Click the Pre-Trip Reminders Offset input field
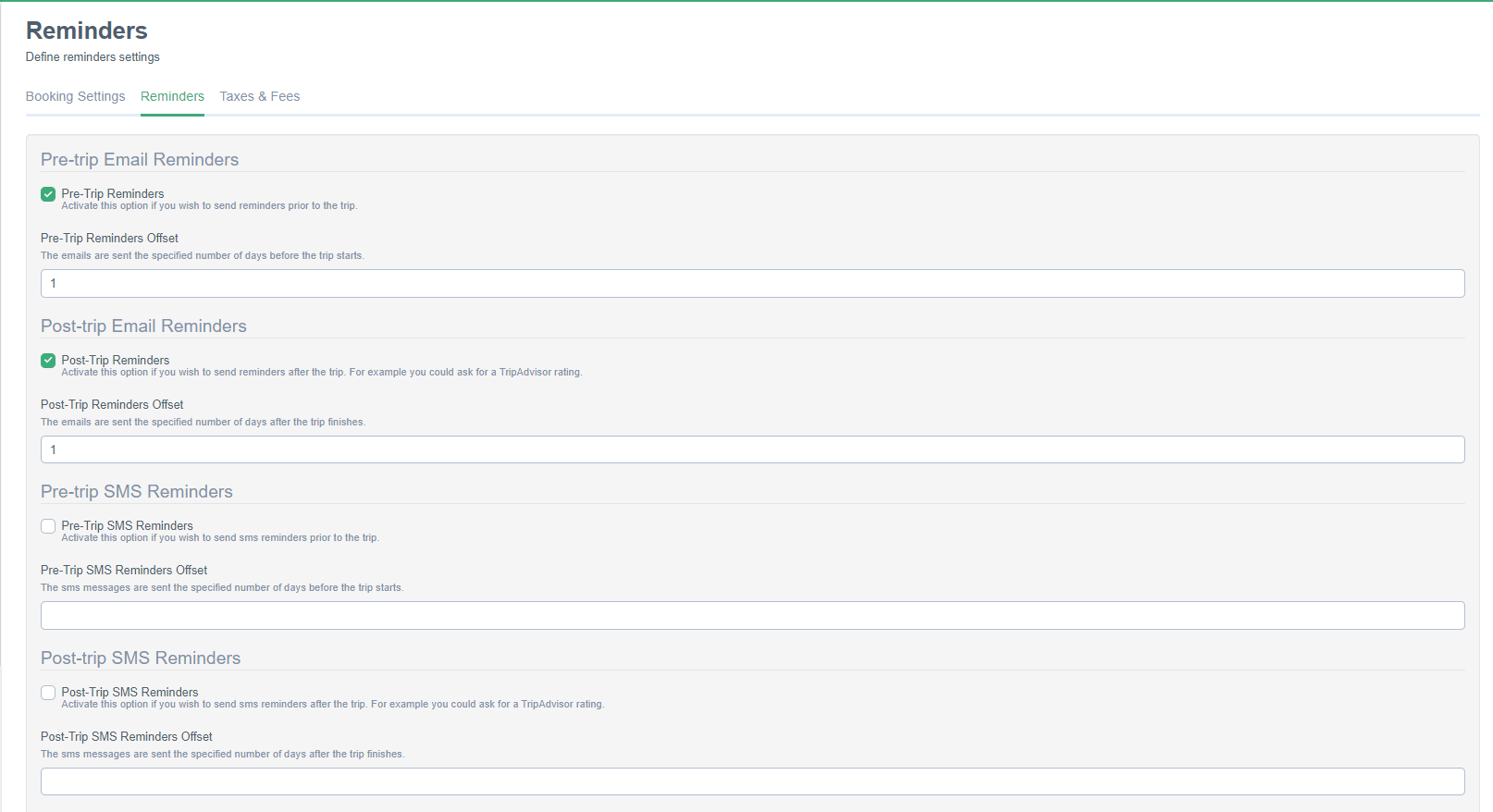The height and width of the screenshot is (812, 1493). tap(752, 283)
